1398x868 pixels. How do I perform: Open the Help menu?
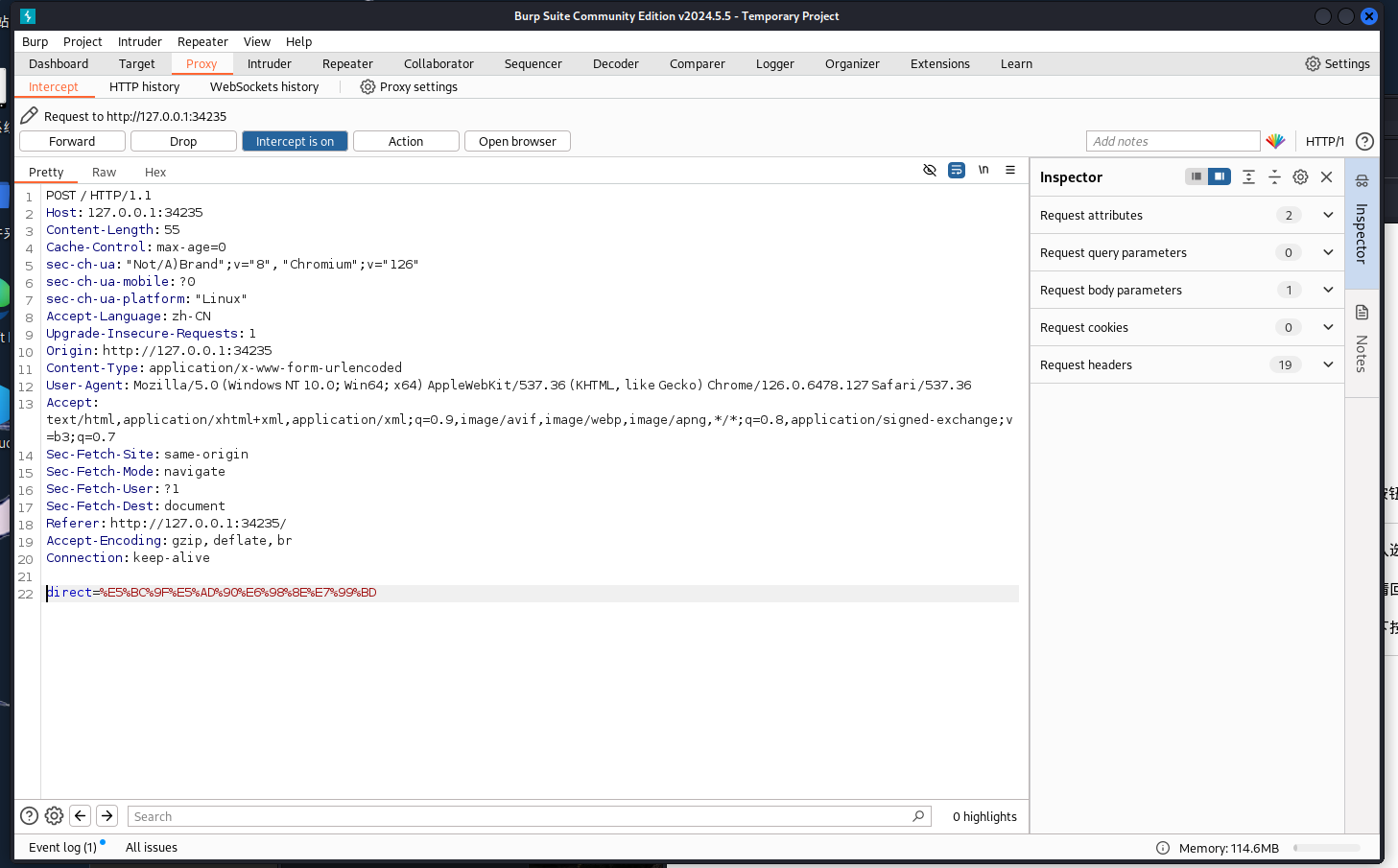pyautogui.click(x=298, y=41)
